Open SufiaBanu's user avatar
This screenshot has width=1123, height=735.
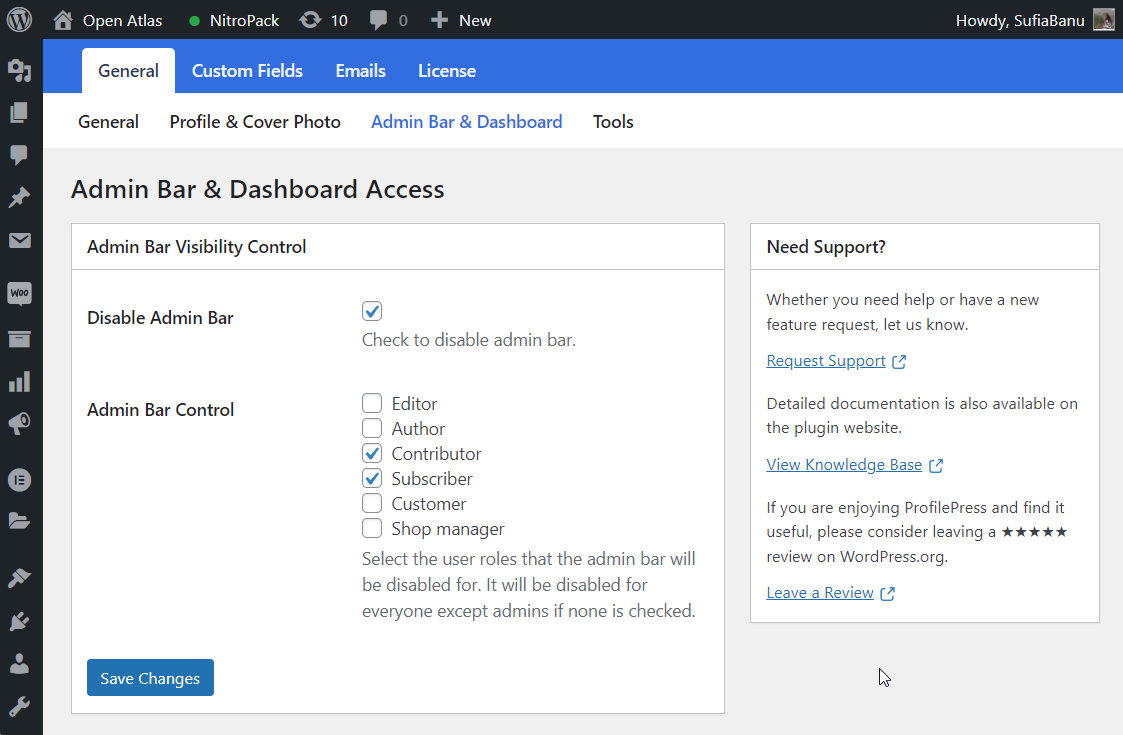(1104, 20)
